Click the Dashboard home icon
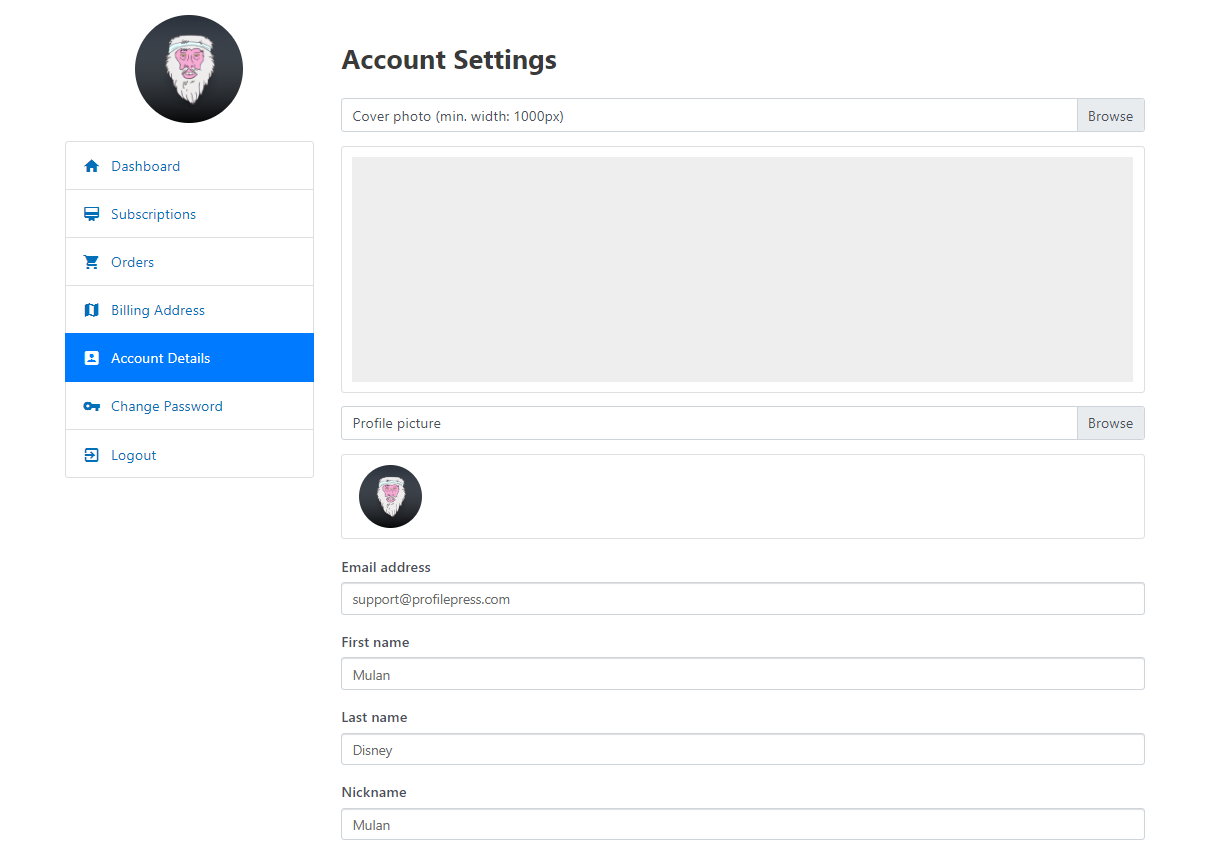Image resolution: width=1209 pixels, height=860 pixels. 92,166
